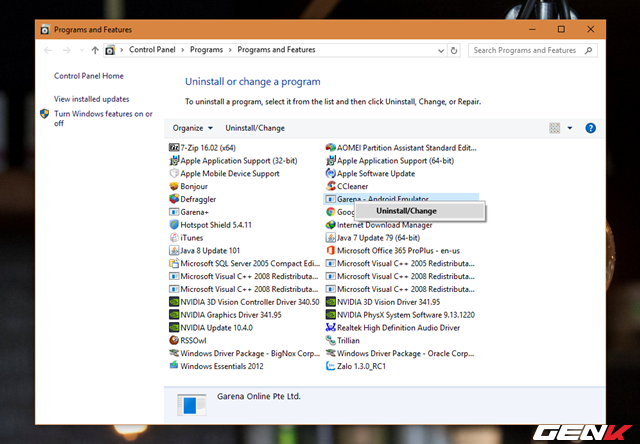Select the Bonjour package icon

pos(174,186)
